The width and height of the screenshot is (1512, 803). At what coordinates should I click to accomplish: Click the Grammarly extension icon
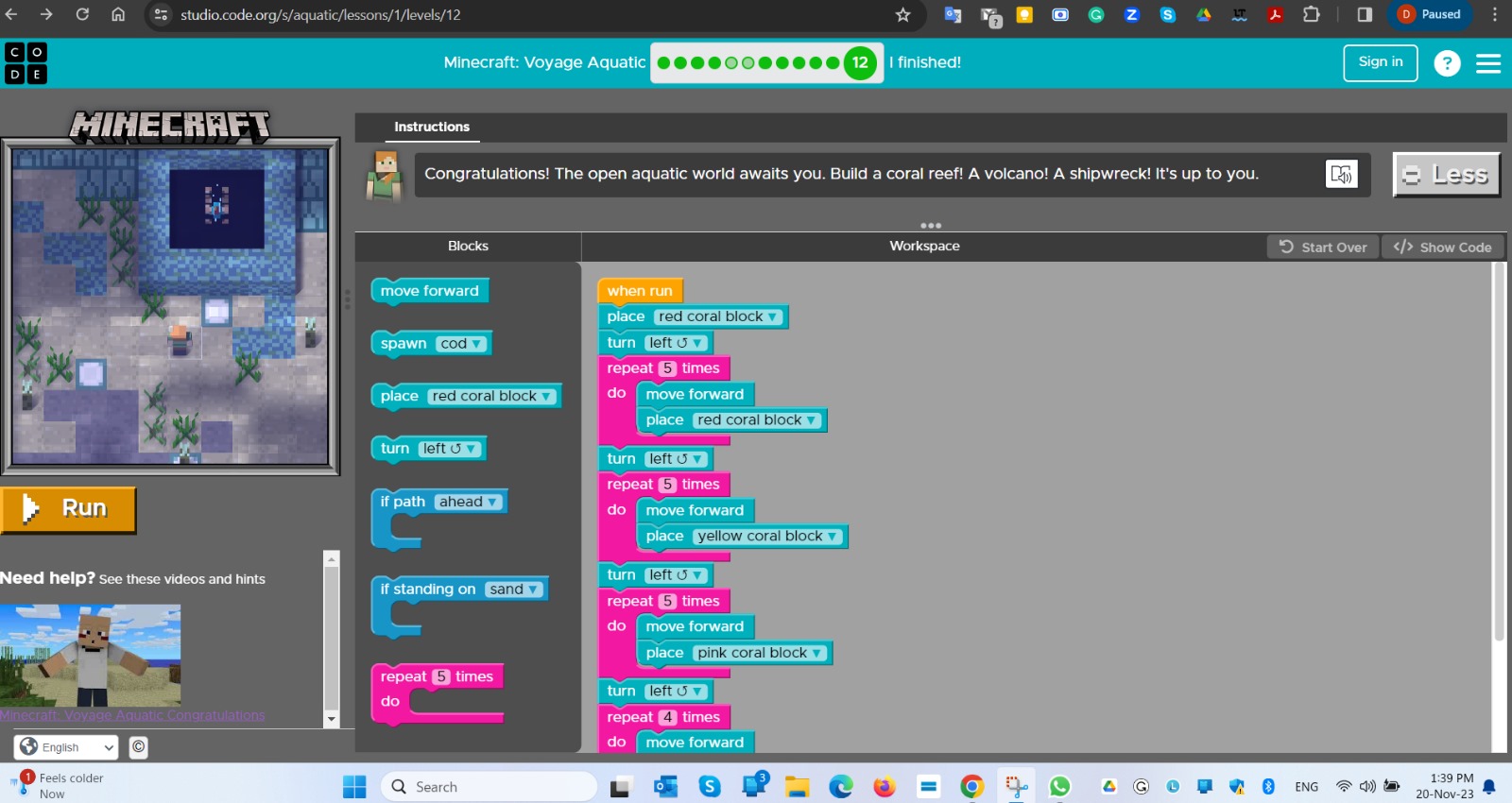pyautogui.click(x=1096, y=15)
